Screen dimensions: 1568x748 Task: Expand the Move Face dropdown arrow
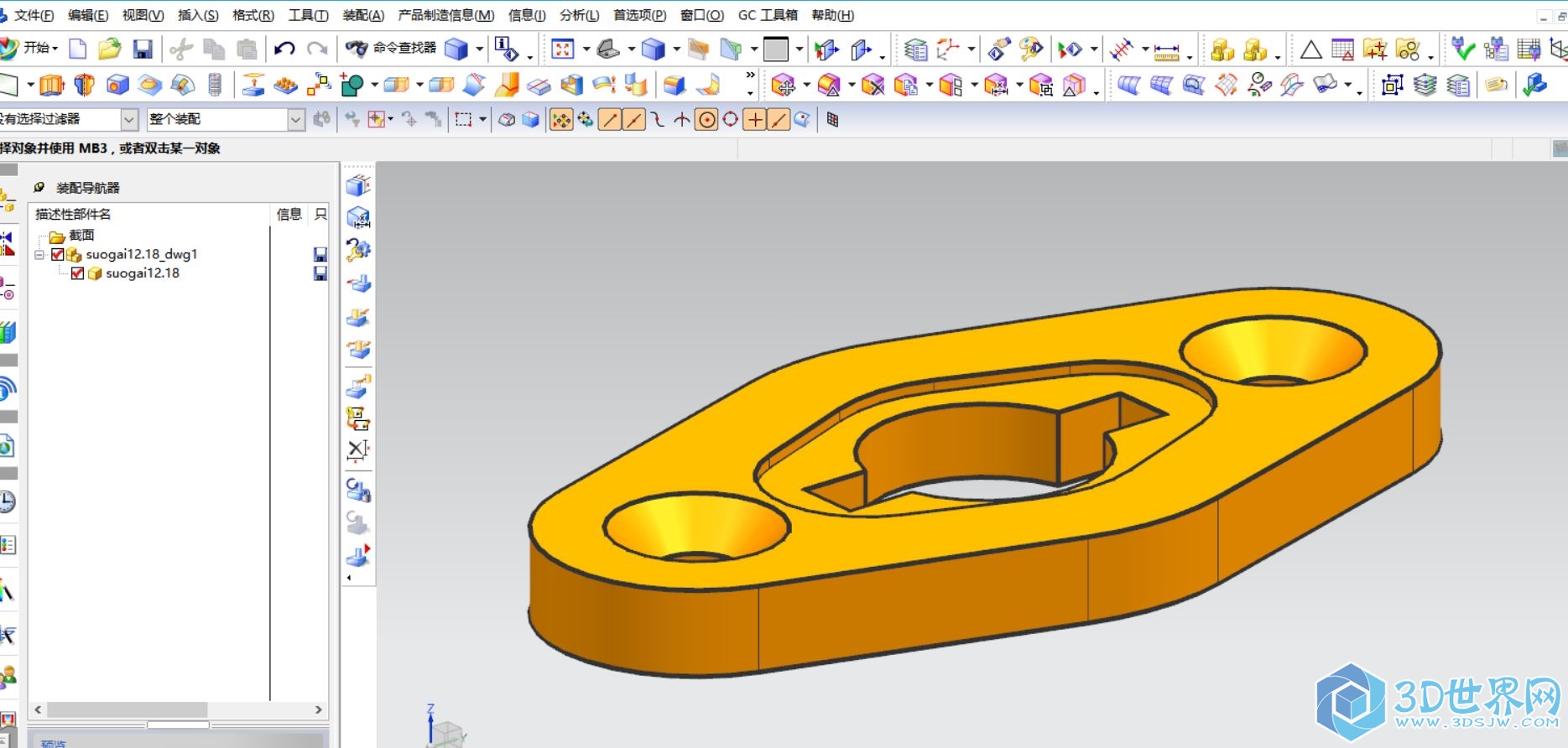(x=806, y=85)
